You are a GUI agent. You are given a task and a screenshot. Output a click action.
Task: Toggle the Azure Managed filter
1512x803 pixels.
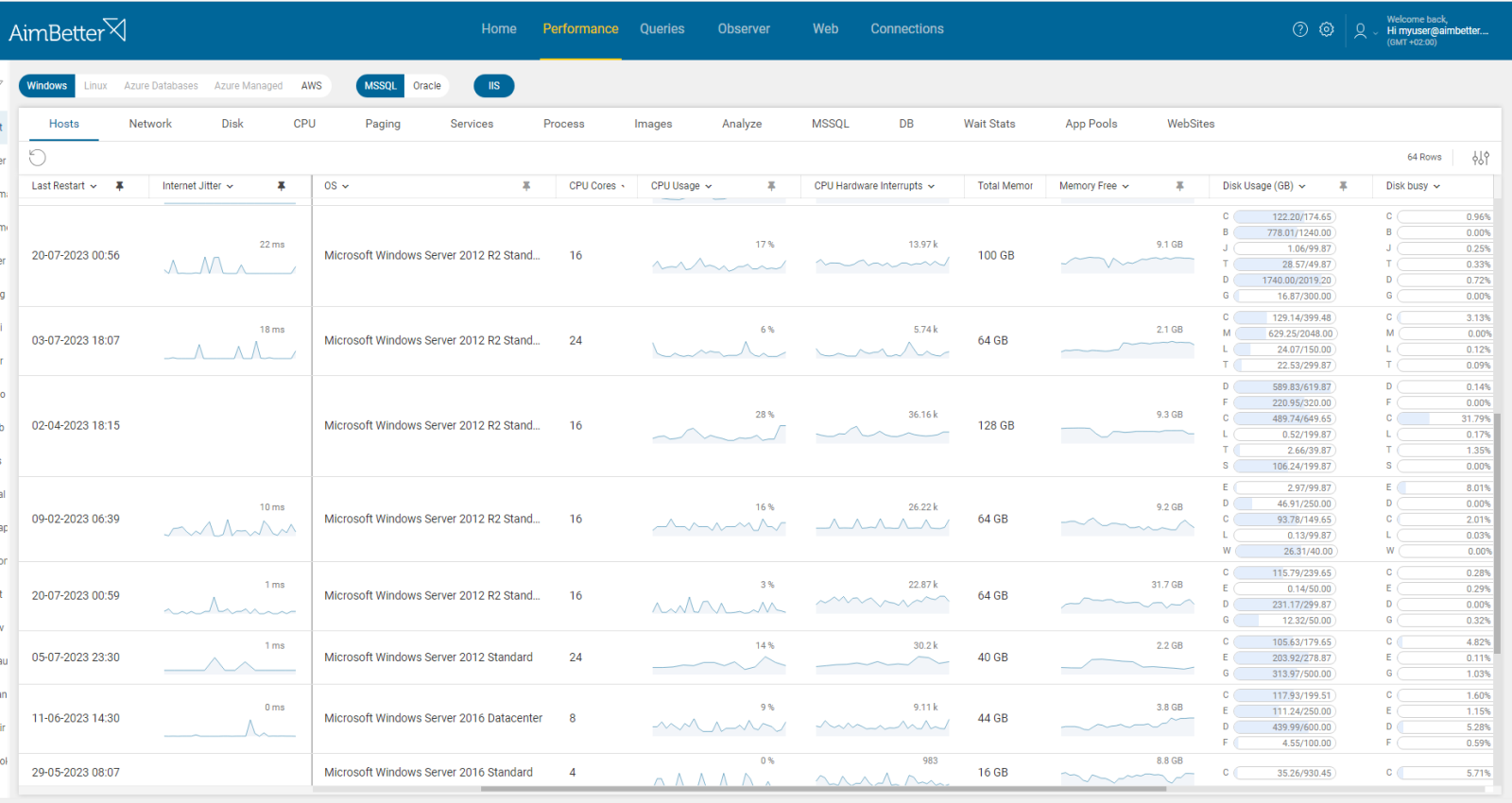(249, 86)
